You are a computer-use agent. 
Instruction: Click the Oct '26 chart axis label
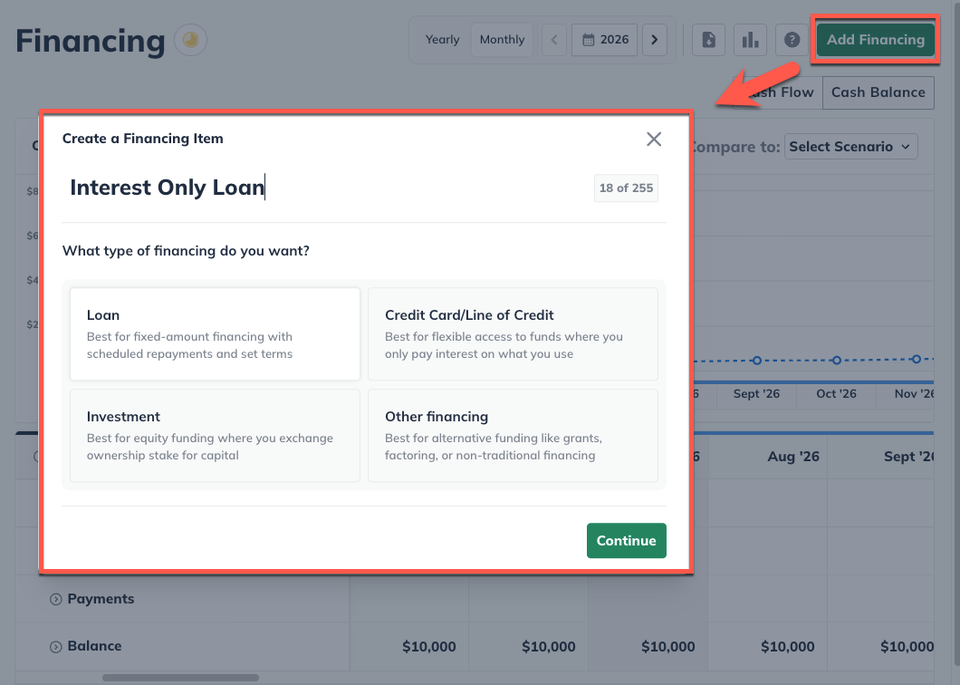point(836,394)
